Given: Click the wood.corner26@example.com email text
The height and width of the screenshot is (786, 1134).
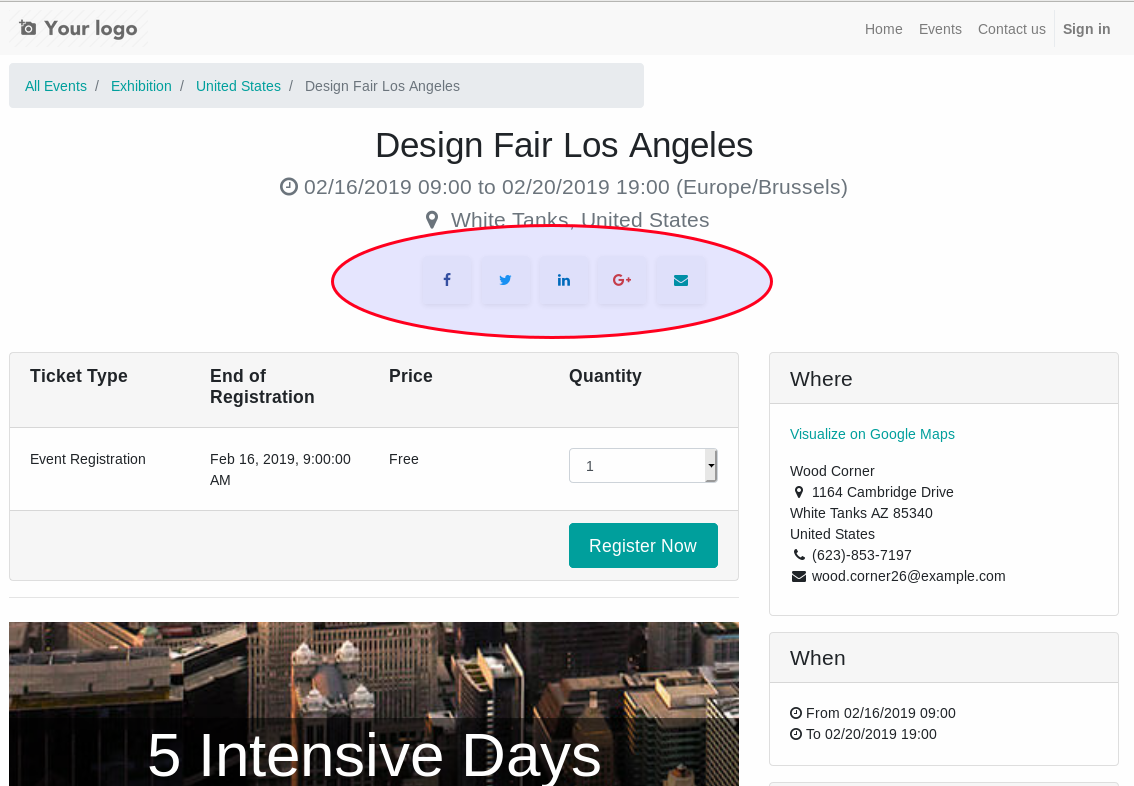Looking at the screenshot, I should tap(908, 576).
